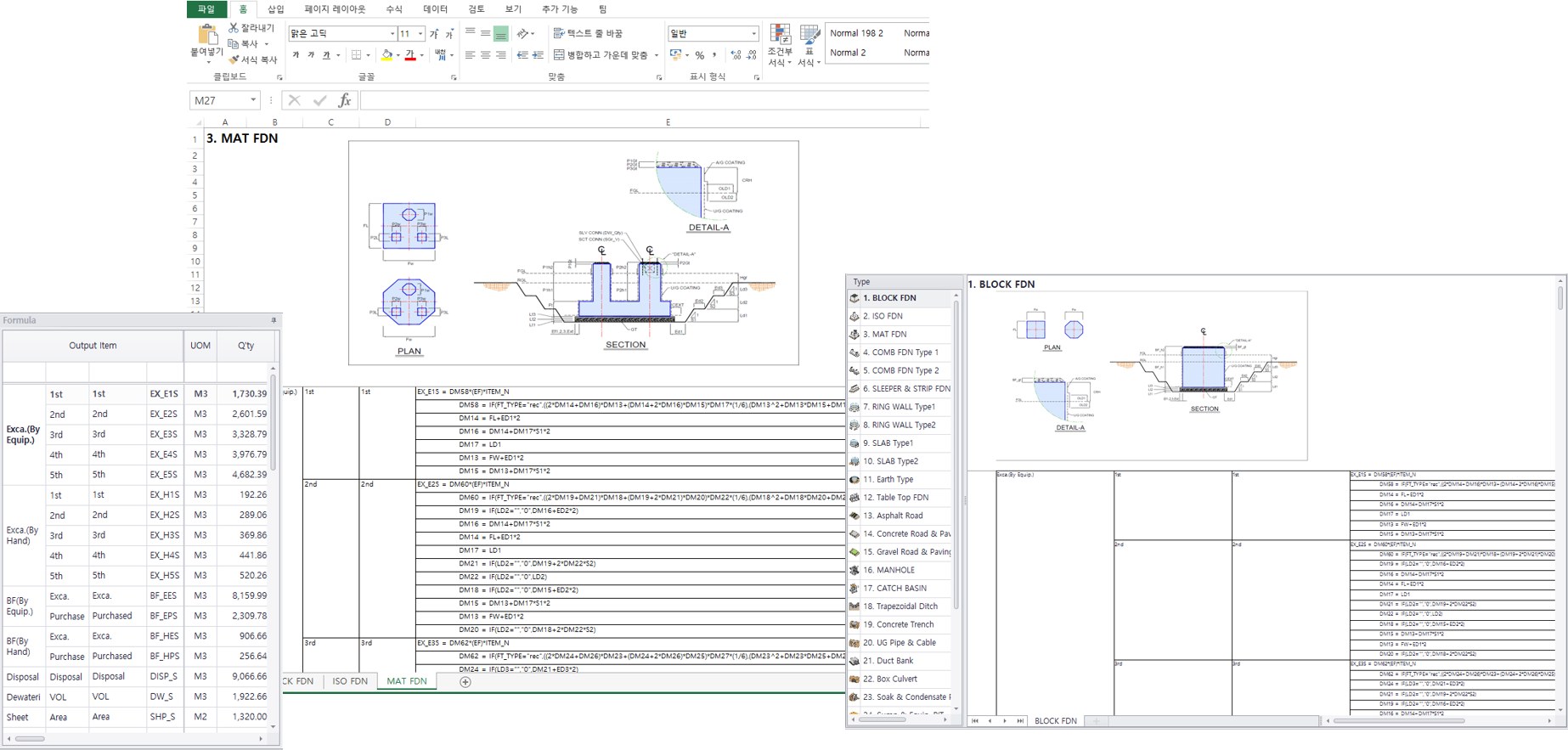Click the percent style icon
This screenshot has height=750, width=1568.
(699, 55)
